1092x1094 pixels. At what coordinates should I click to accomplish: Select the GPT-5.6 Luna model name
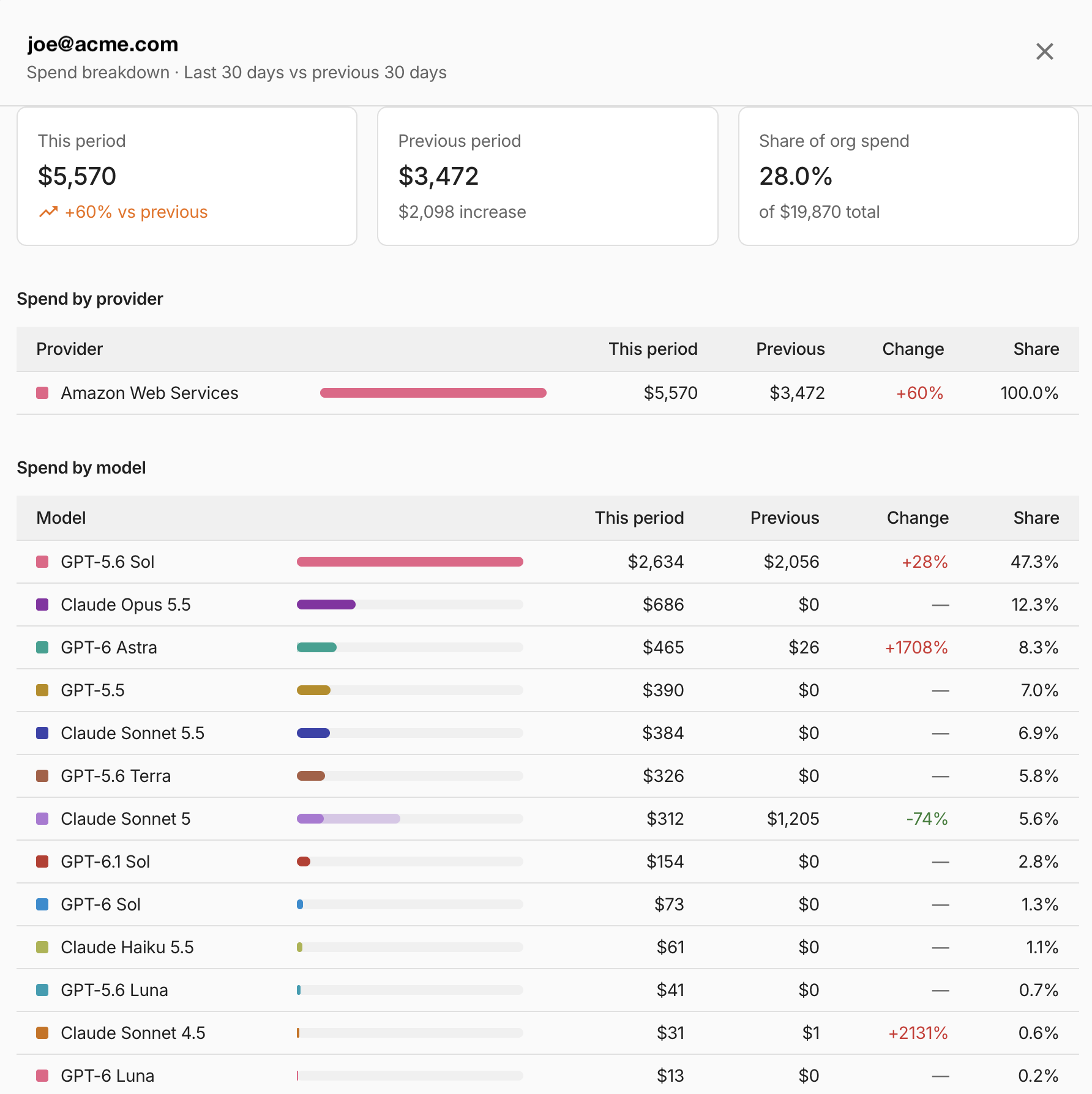(x=114, y=990)
